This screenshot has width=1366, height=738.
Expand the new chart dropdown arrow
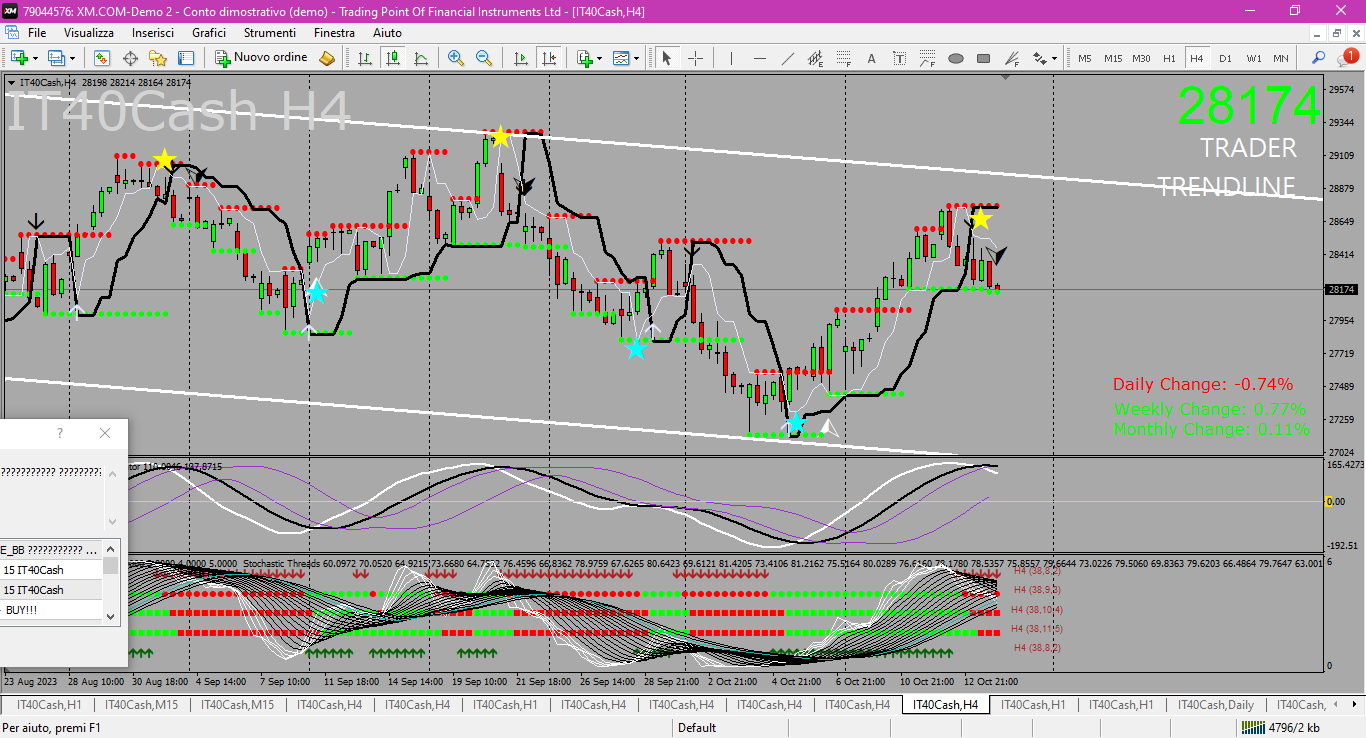[x=35, y=58]
